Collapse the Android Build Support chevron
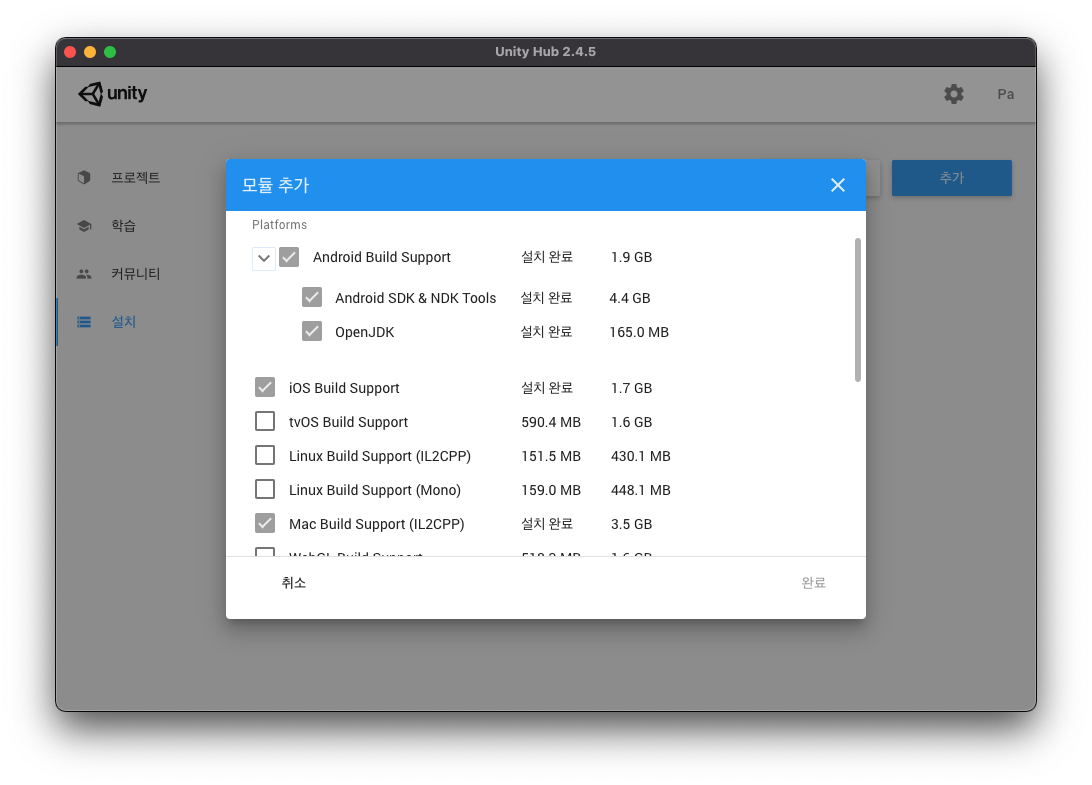 (x=263, y=258)
